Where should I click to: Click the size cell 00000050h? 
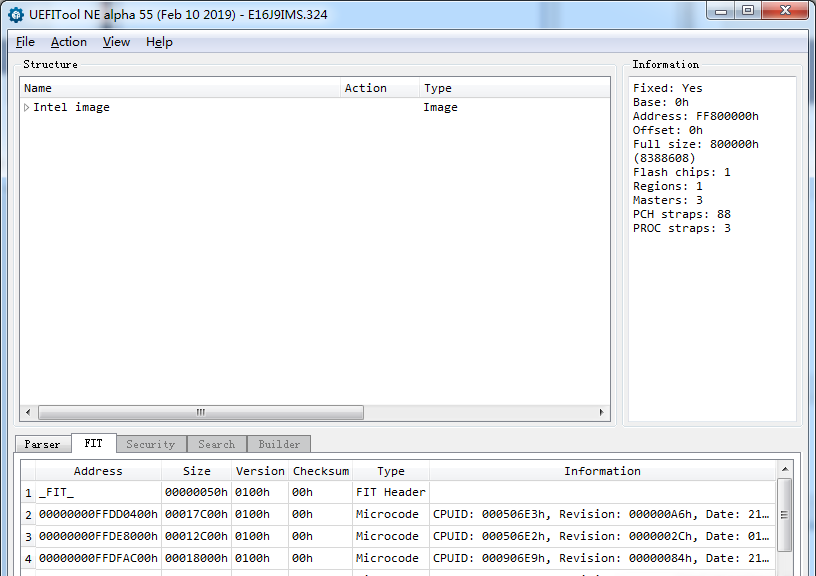pos(197,492)
